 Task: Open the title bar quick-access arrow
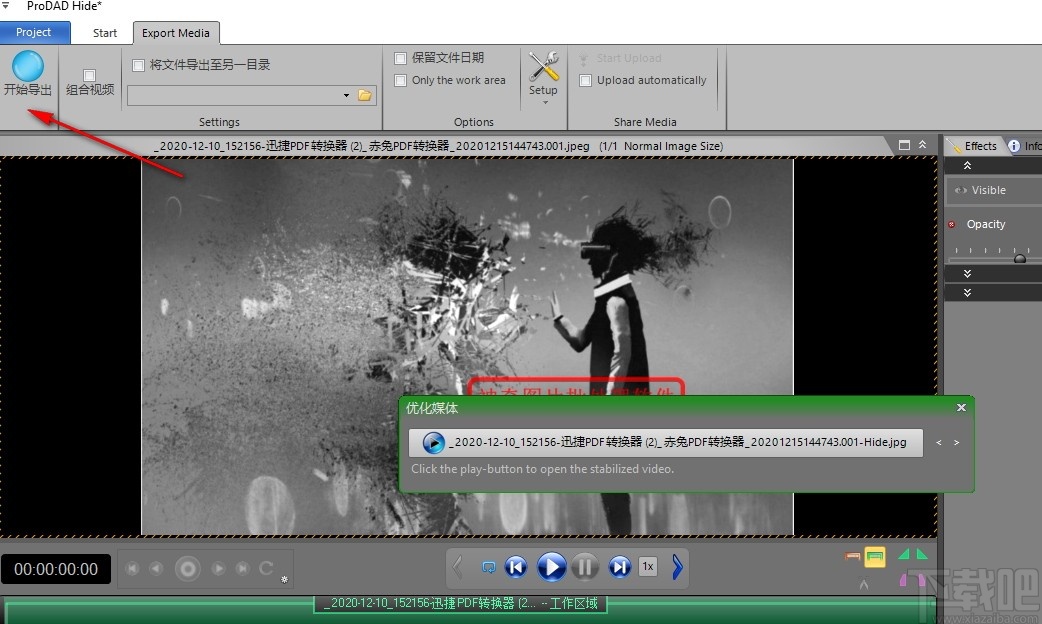5,5
